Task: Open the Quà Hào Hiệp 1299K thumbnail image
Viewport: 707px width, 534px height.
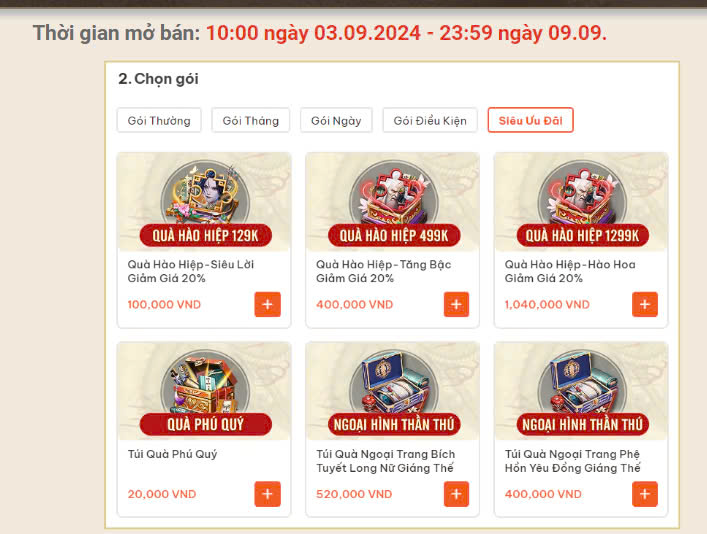Action: coord(581,202)
